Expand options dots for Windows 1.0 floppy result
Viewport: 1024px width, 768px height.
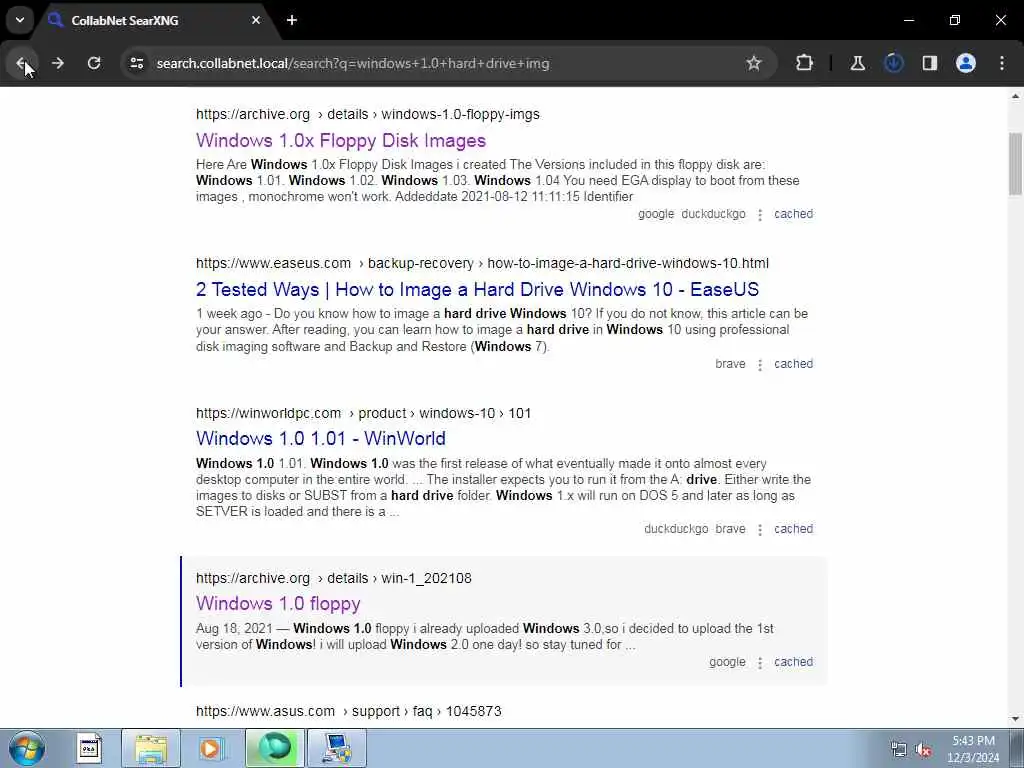[x=760, y=662]
